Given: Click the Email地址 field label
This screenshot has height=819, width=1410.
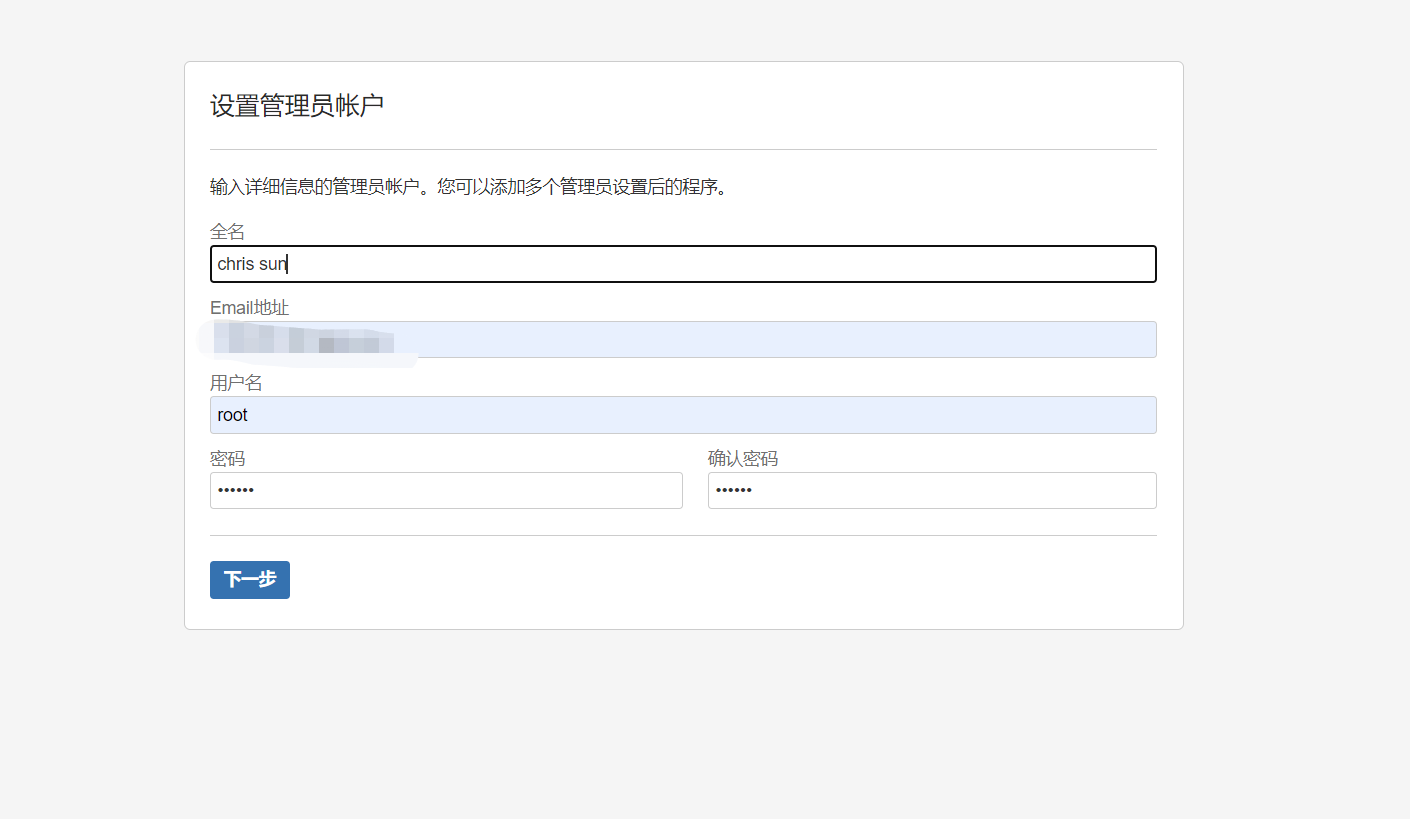Looking at the screenshot, I should 249,307.
